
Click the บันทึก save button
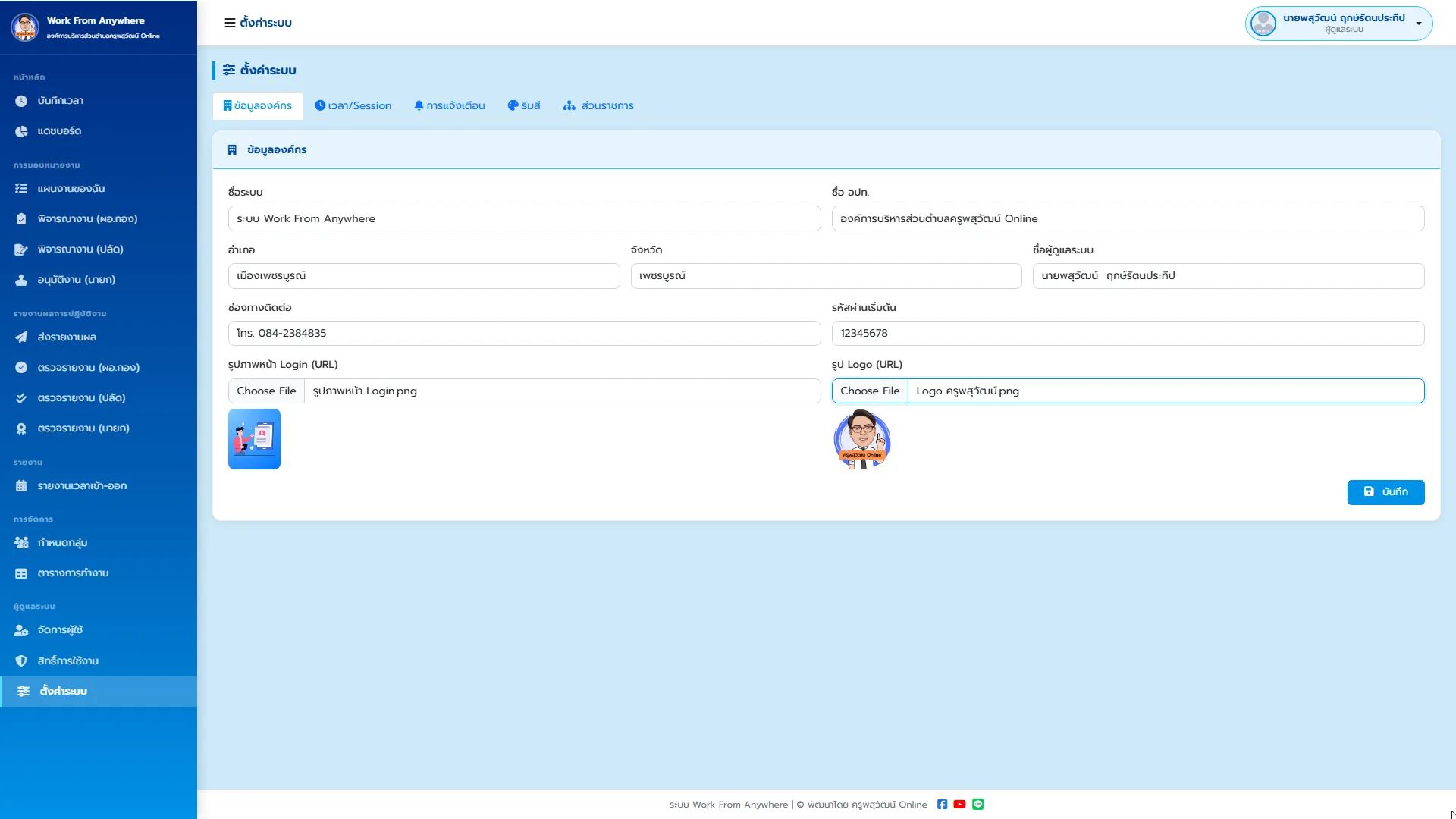1385,492
